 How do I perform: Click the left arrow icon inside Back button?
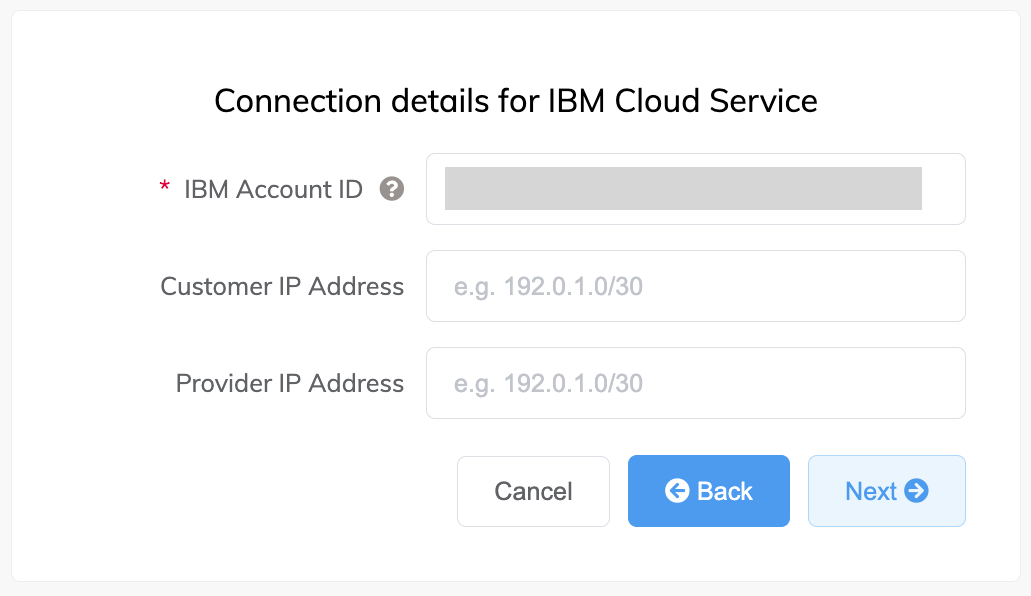coord(678,490)
